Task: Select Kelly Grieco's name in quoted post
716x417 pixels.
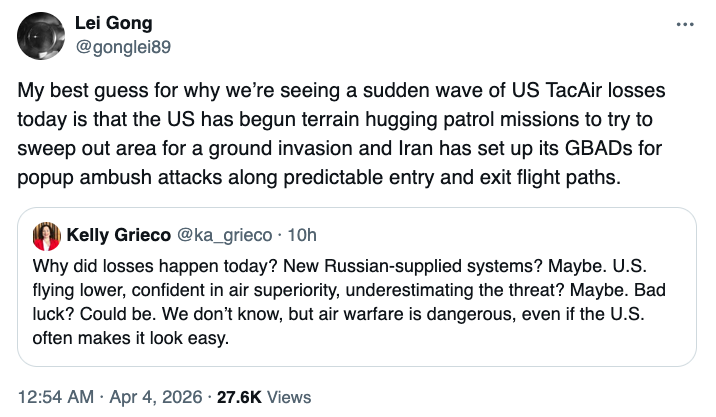Action: point(116,236)
